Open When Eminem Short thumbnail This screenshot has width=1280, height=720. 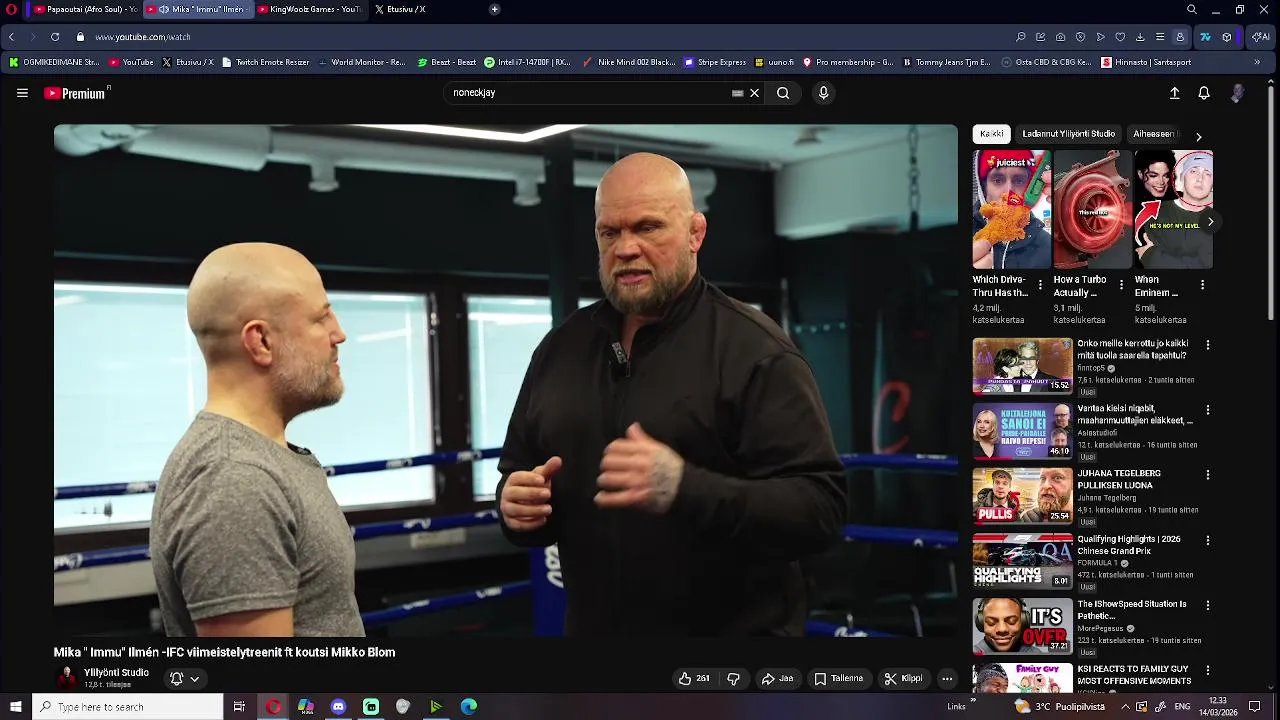pos(1174,209)
